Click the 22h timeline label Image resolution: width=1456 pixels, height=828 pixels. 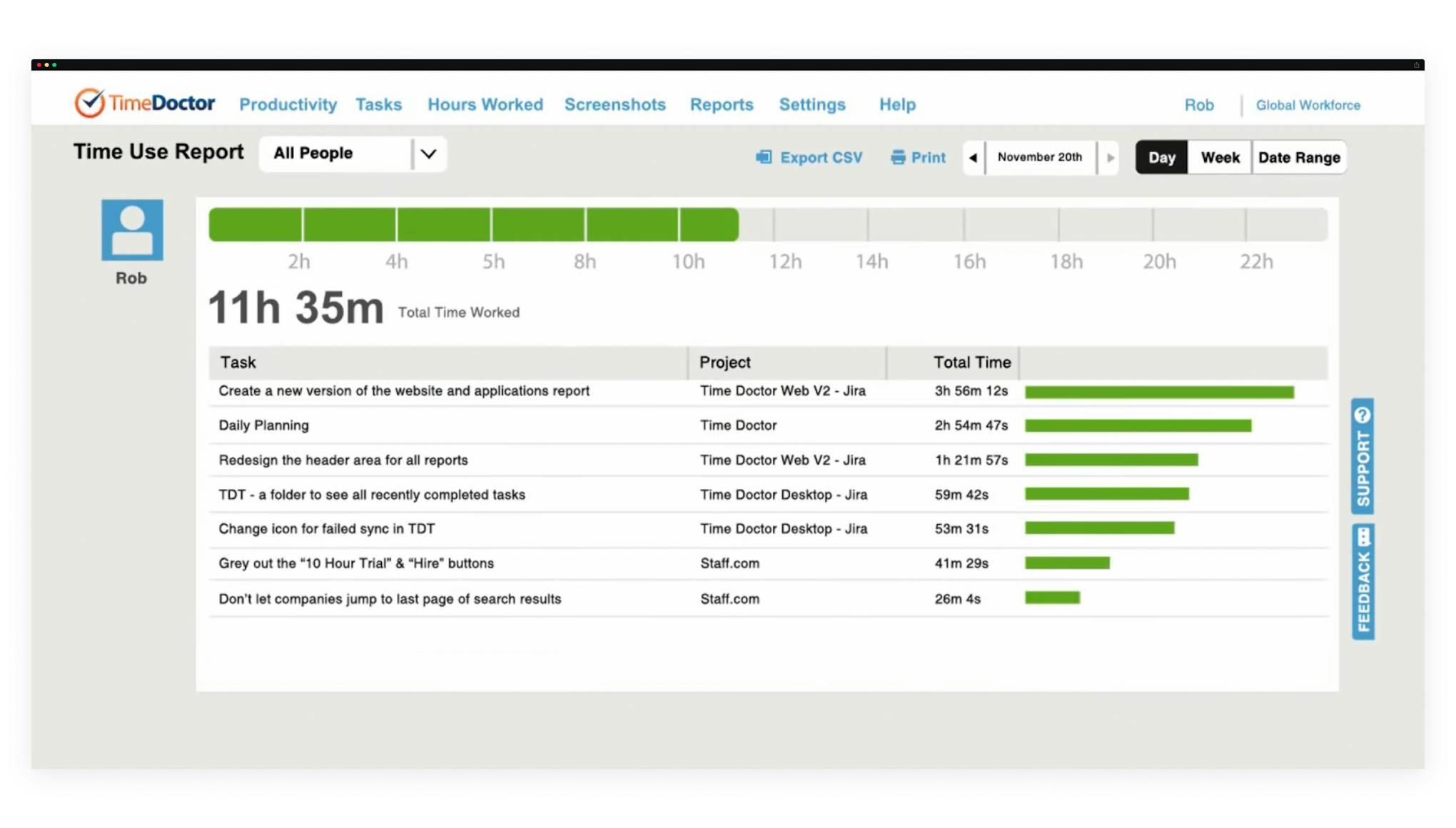tap(1256, 261)
